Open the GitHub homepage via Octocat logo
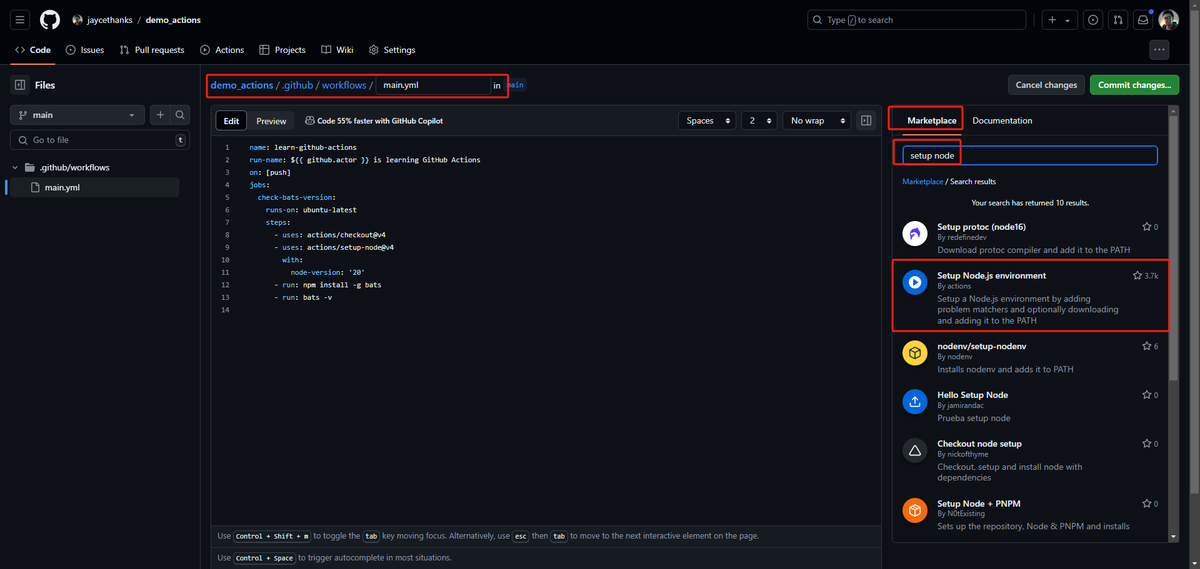This screenshot has width=1200, height=569. coord(50,20)
